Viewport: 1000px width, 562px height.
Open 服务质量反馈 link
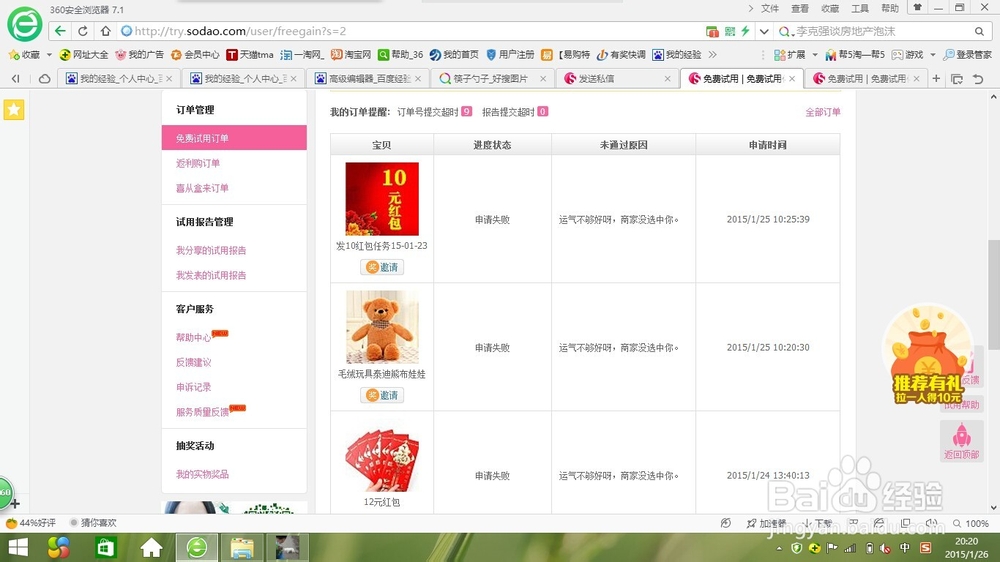(202, 412)
